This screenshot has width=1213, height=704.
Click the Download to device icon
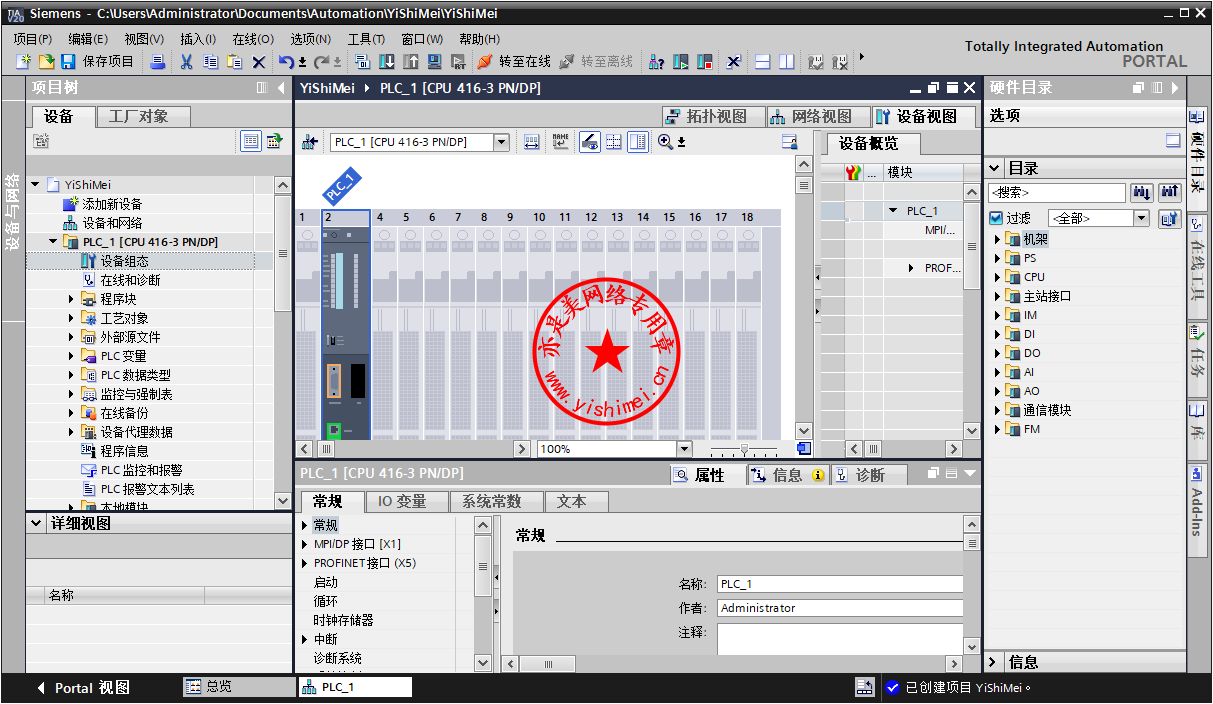point(387,62)
